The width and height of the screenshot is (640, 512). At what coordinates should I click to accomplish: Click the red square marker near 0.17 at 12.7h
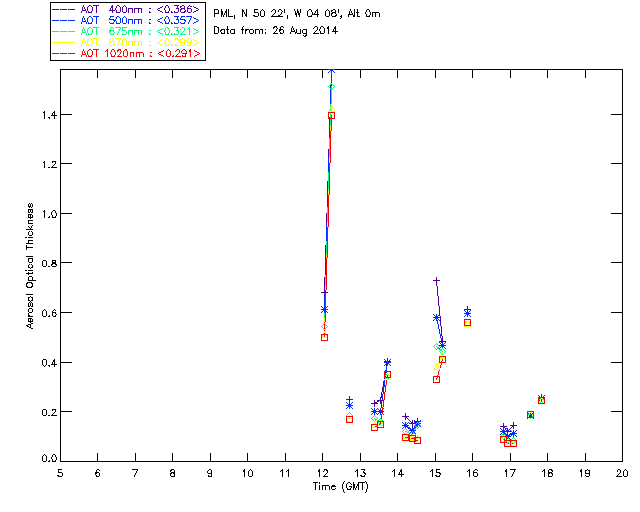coord(349,419)
